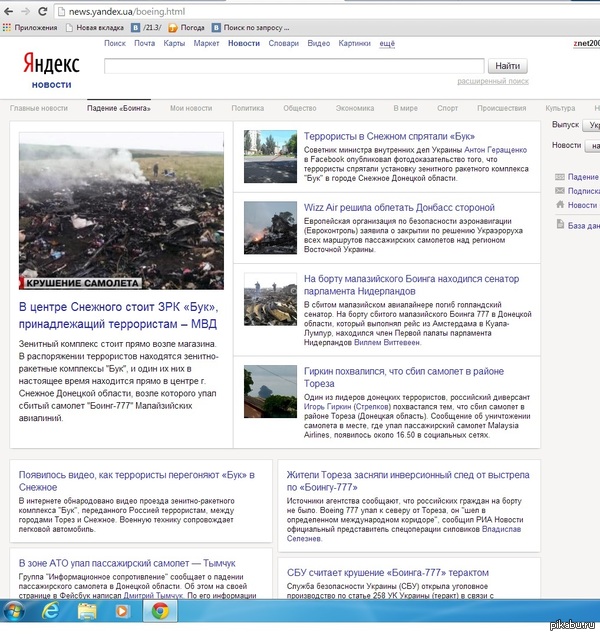This screenshot has height=636, width=600.
Task: Open the media player taskbar icon
Action: (x=122, y=610)
